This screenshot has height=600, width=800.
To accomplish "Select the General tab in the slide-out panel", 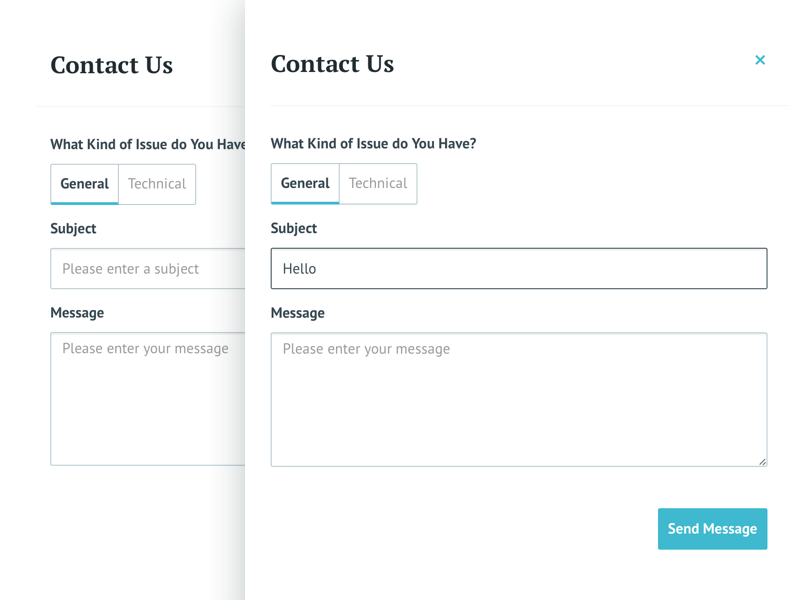I will coord(305,183).
